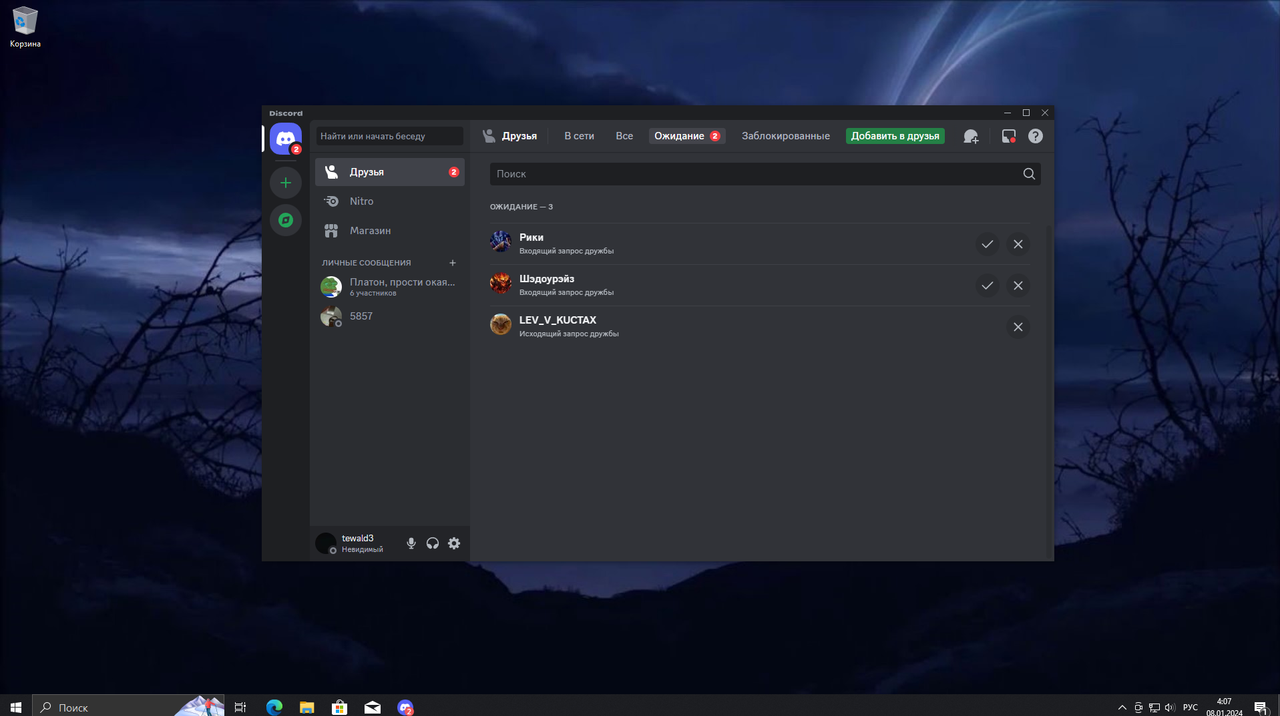Screen dimensions: 1280x716
Task: Deafen with the headphones icon
Action: point(433,543)
